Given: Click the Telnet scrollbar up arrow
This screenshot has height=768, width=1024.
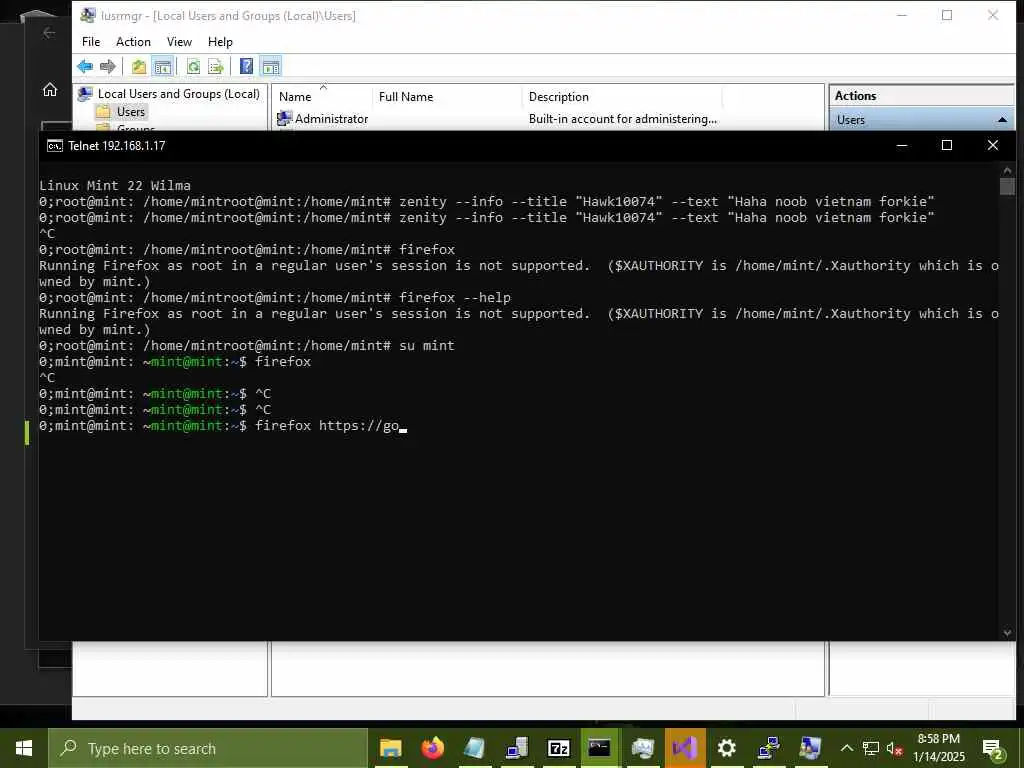Looking at the screenshot, I should point(1006,170).
